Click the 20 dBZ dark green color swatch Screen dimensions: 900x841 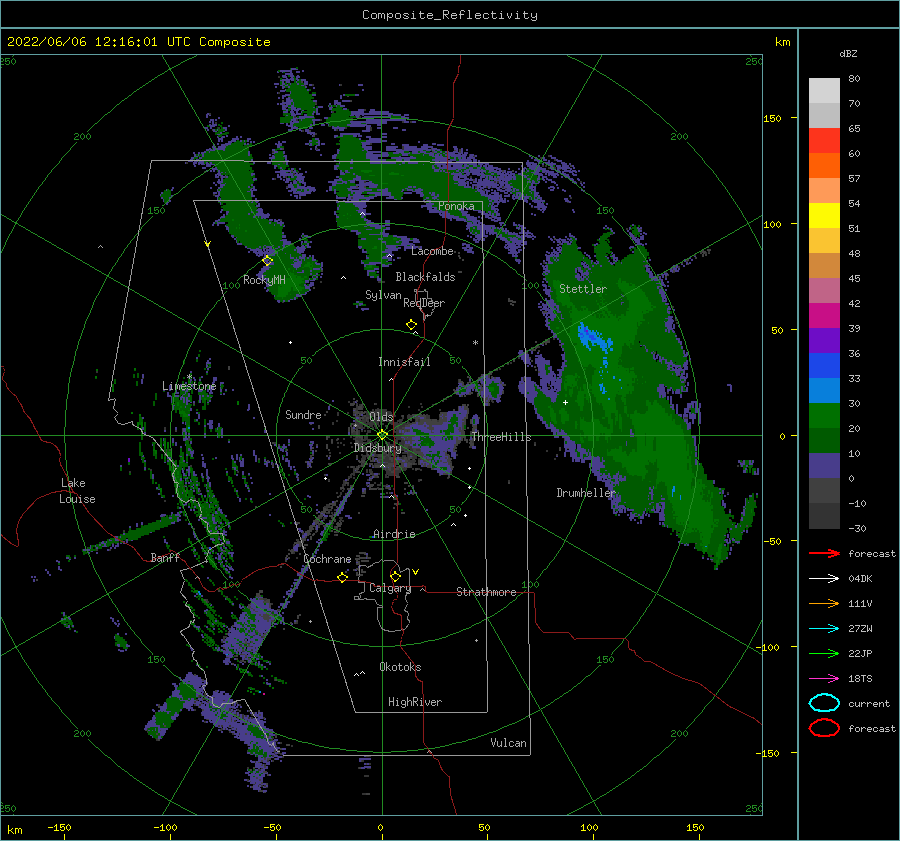pyautogui.click(x=824, y=440)
